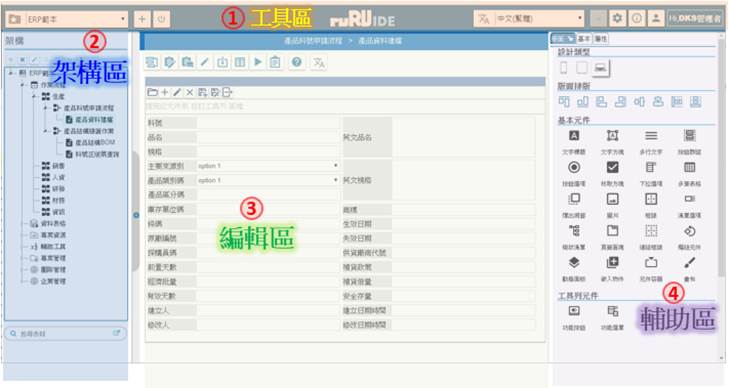
Task: Click the power button next to project selector
Action: (x=161, y=19)
